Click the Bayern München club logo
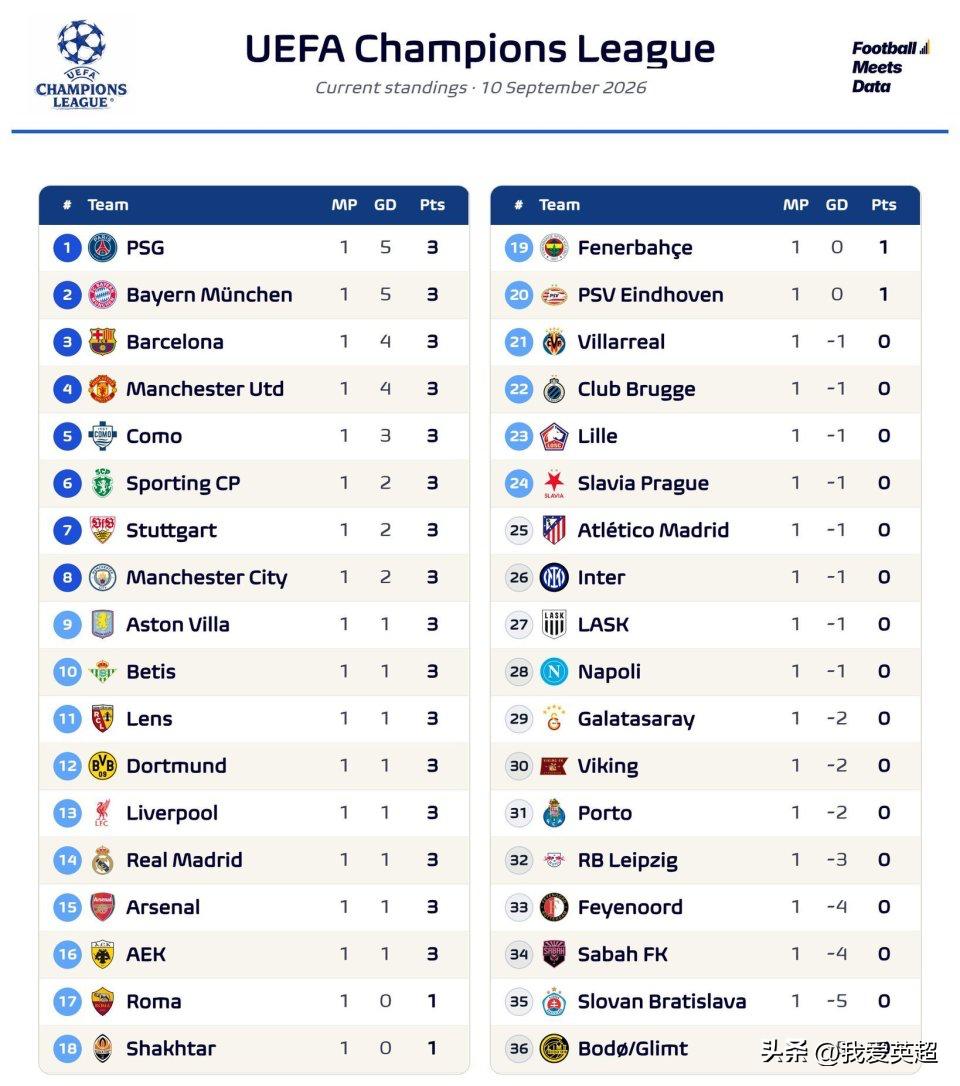The height and width of the screenshot is (1086, 960). point(103,294)
